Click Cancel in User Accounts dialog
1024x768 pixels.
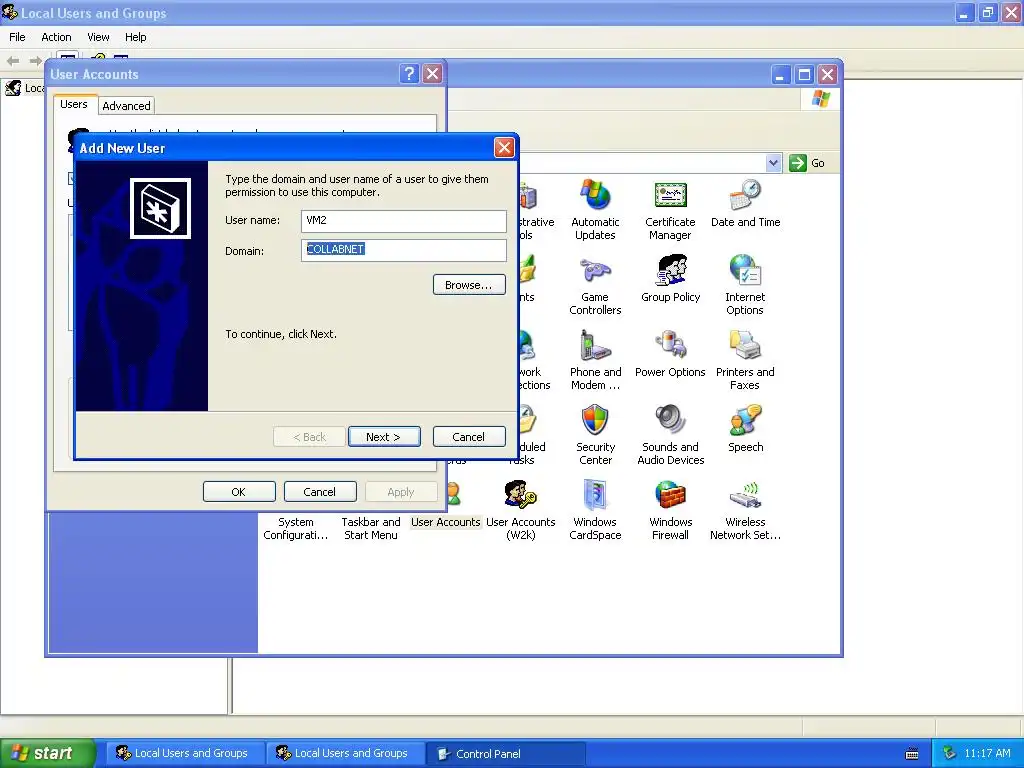[x=320, y=492]
